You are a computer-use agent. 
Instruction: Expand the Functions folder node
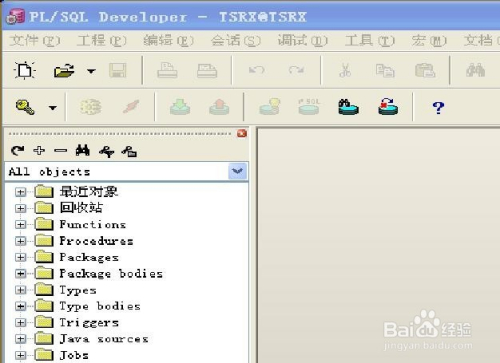(x=20, y=225)
